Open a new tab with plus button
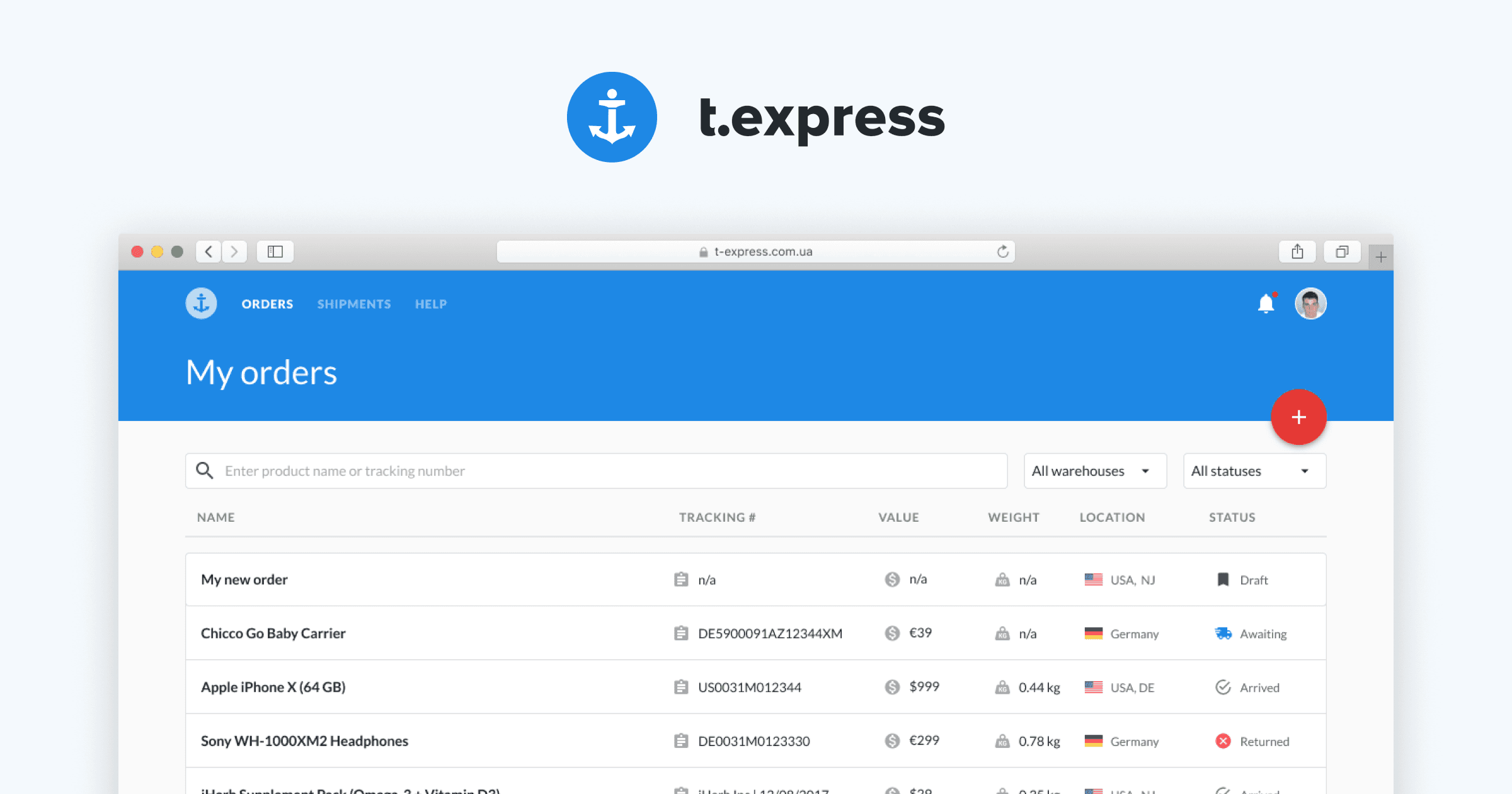 click(x=1381, y=257)
